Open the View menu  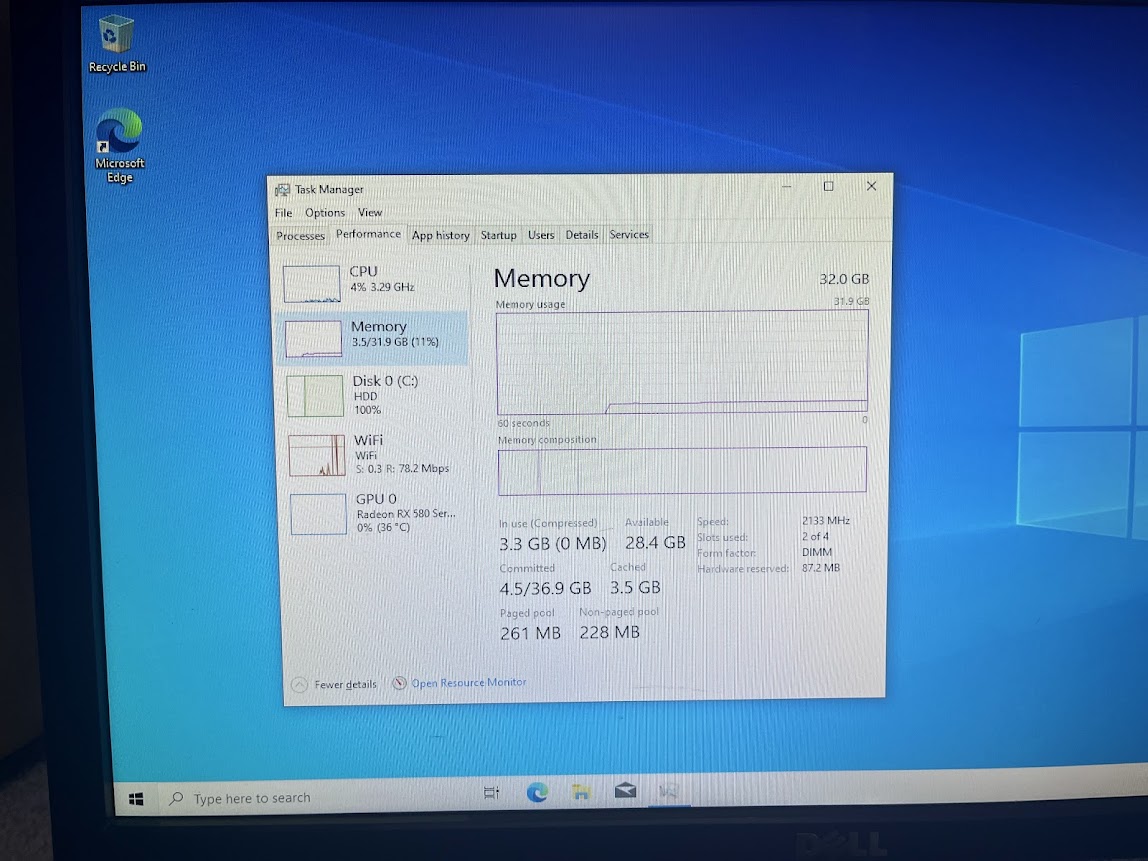[x=370, y=212]
